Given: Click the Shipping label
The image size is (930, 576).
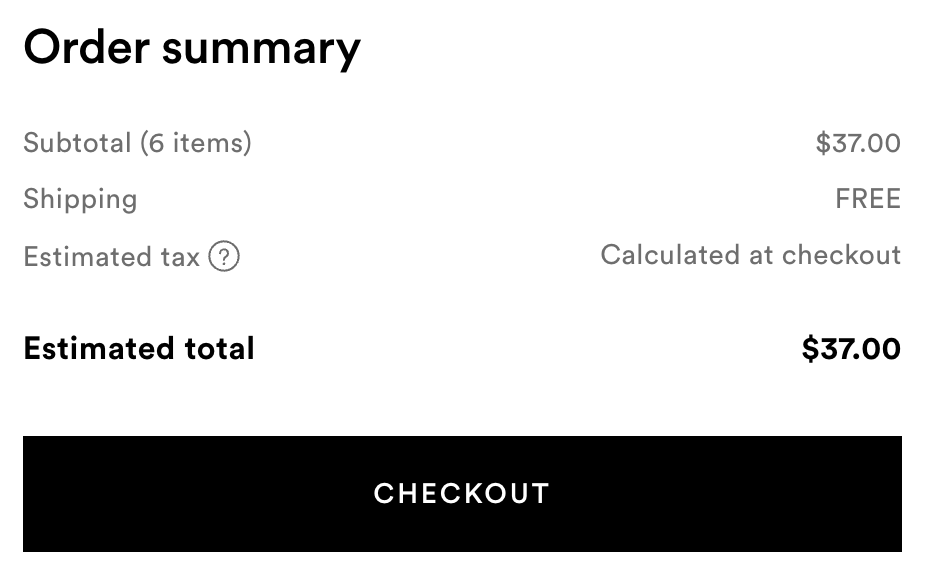Looking at the screenshot, I should pyautogui.click(x=80, y=199).
